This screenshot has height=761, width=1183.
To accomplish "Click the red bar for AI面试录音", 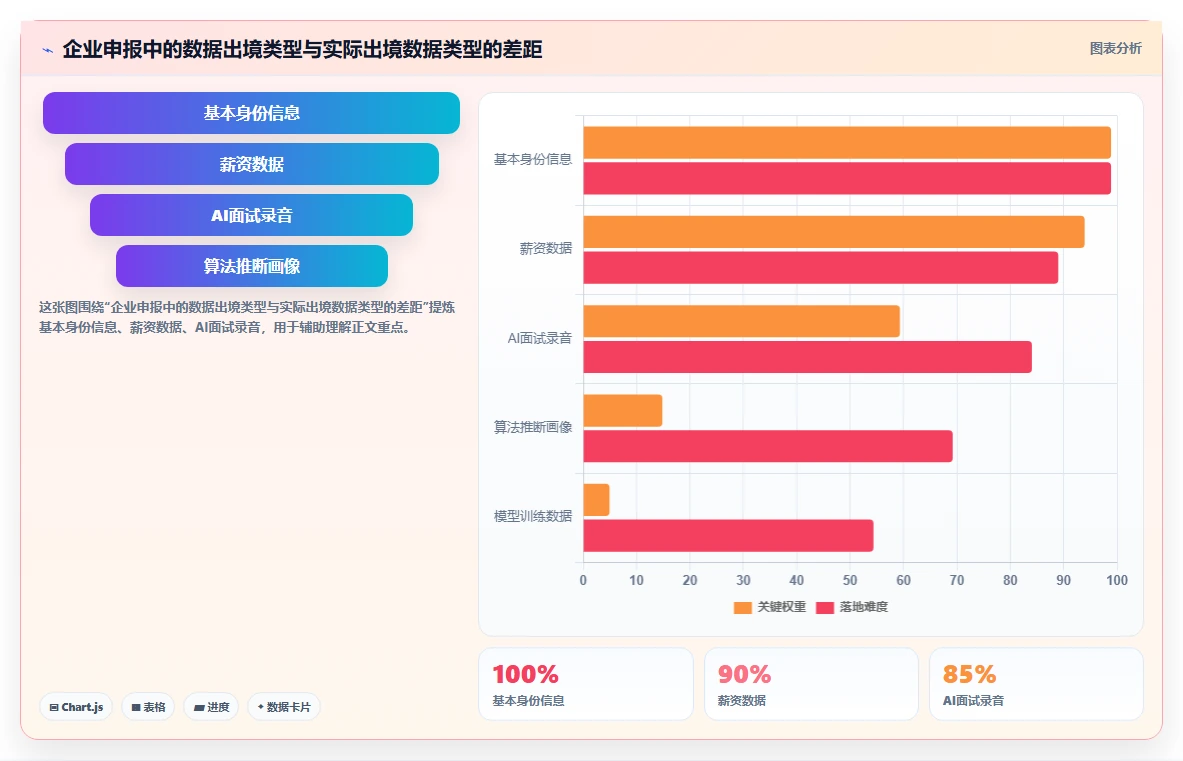I will [x=807, y=357].
